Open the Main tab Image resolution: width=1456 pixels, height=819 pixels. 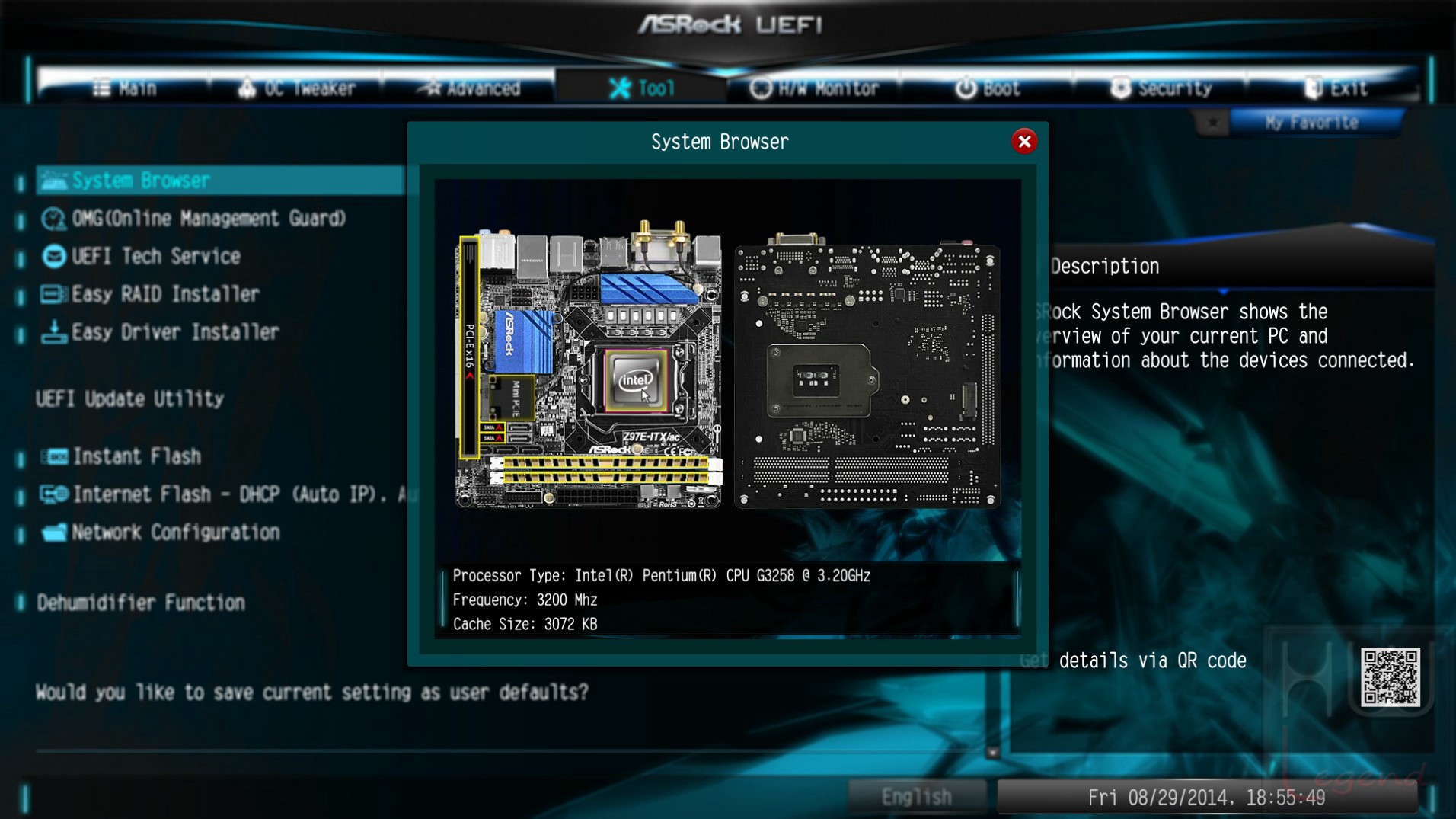[x=124, y=88]
